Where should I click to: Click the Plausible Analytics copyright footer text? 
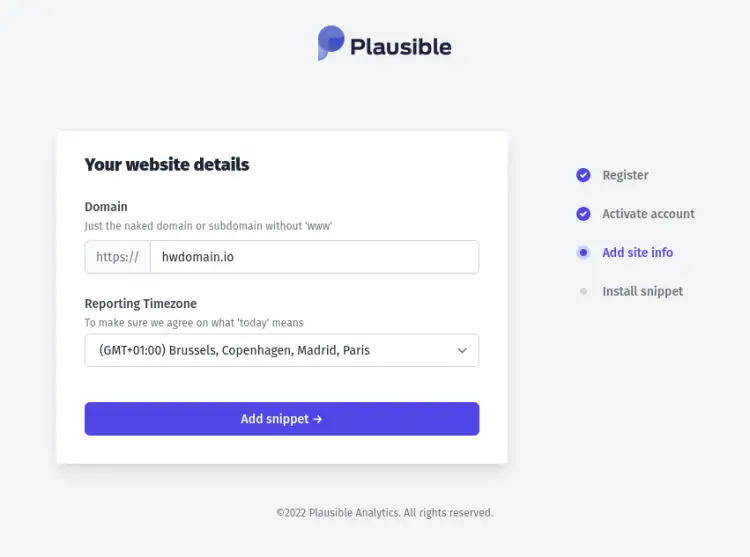pos(384,513)
